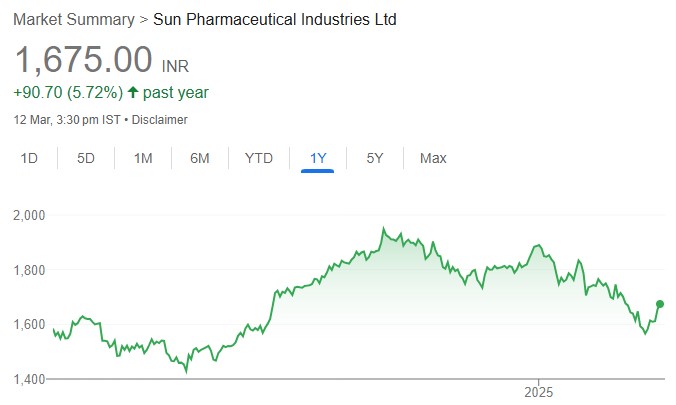Image resolution: width=676 pixels, height=405 pixels.
Task: Show the 1M price chart
Action: point(143,158)
